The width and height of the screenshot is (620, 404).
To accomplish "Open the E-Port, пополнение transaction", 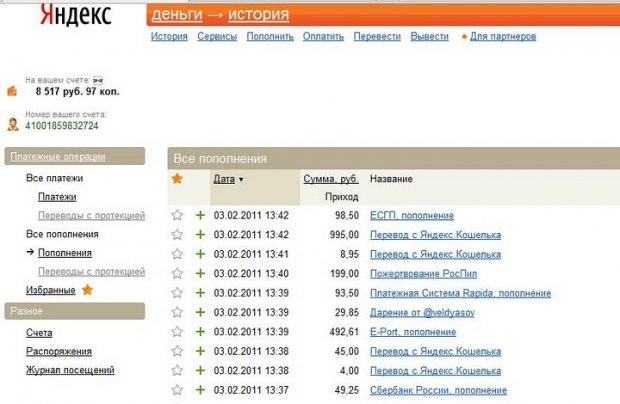I will coord(413,332).
